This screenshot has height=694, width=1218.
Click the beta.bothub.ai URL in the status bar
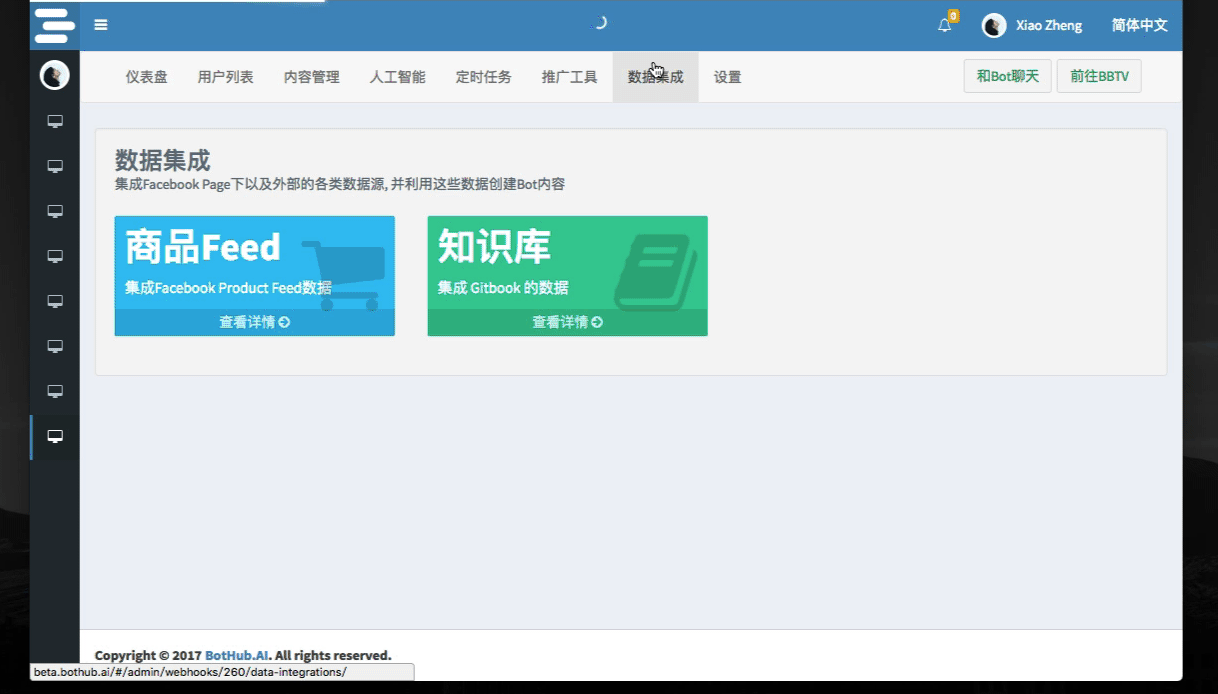click(190, 672)
